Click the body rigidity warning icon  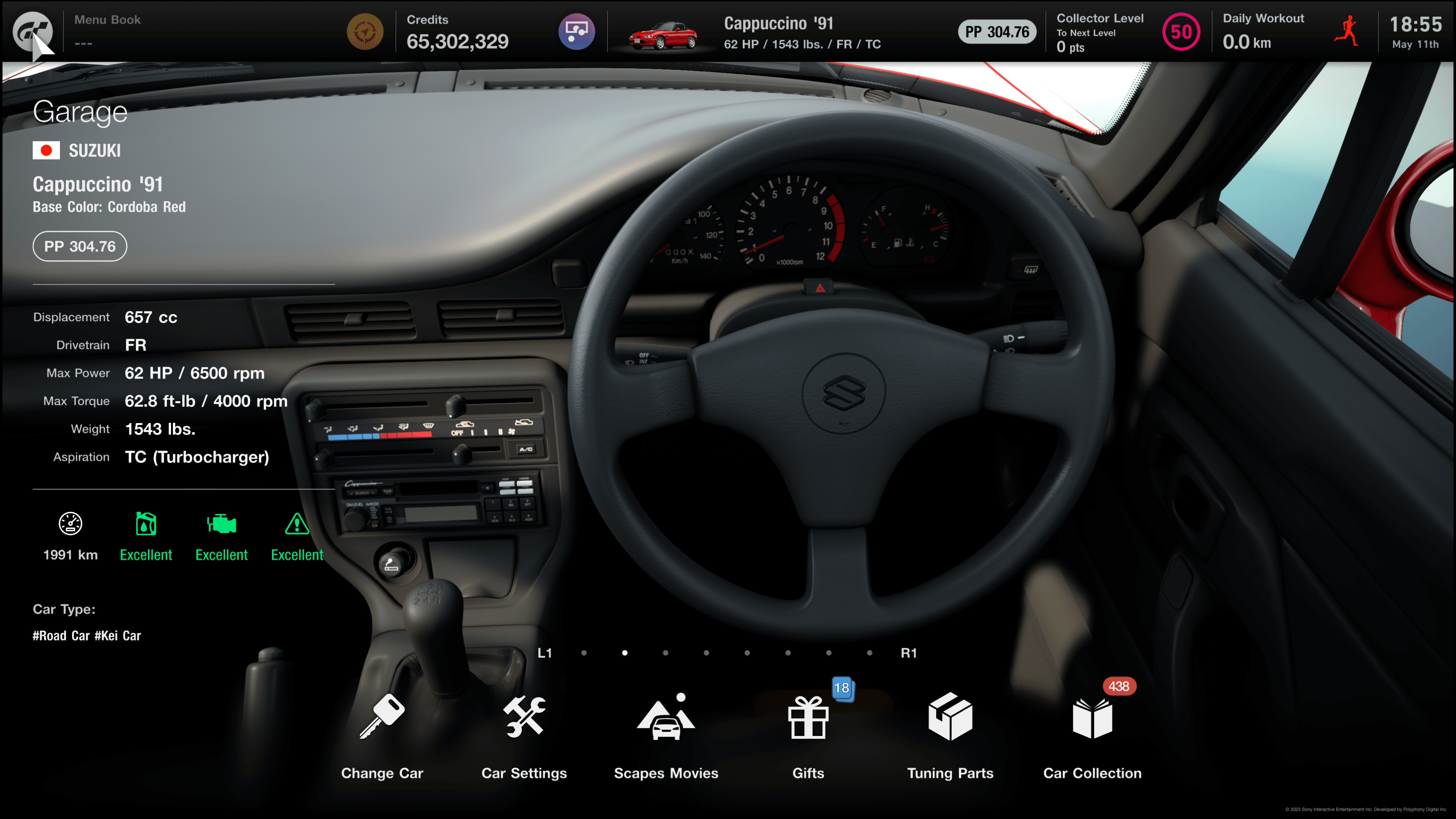coord(297,523)
